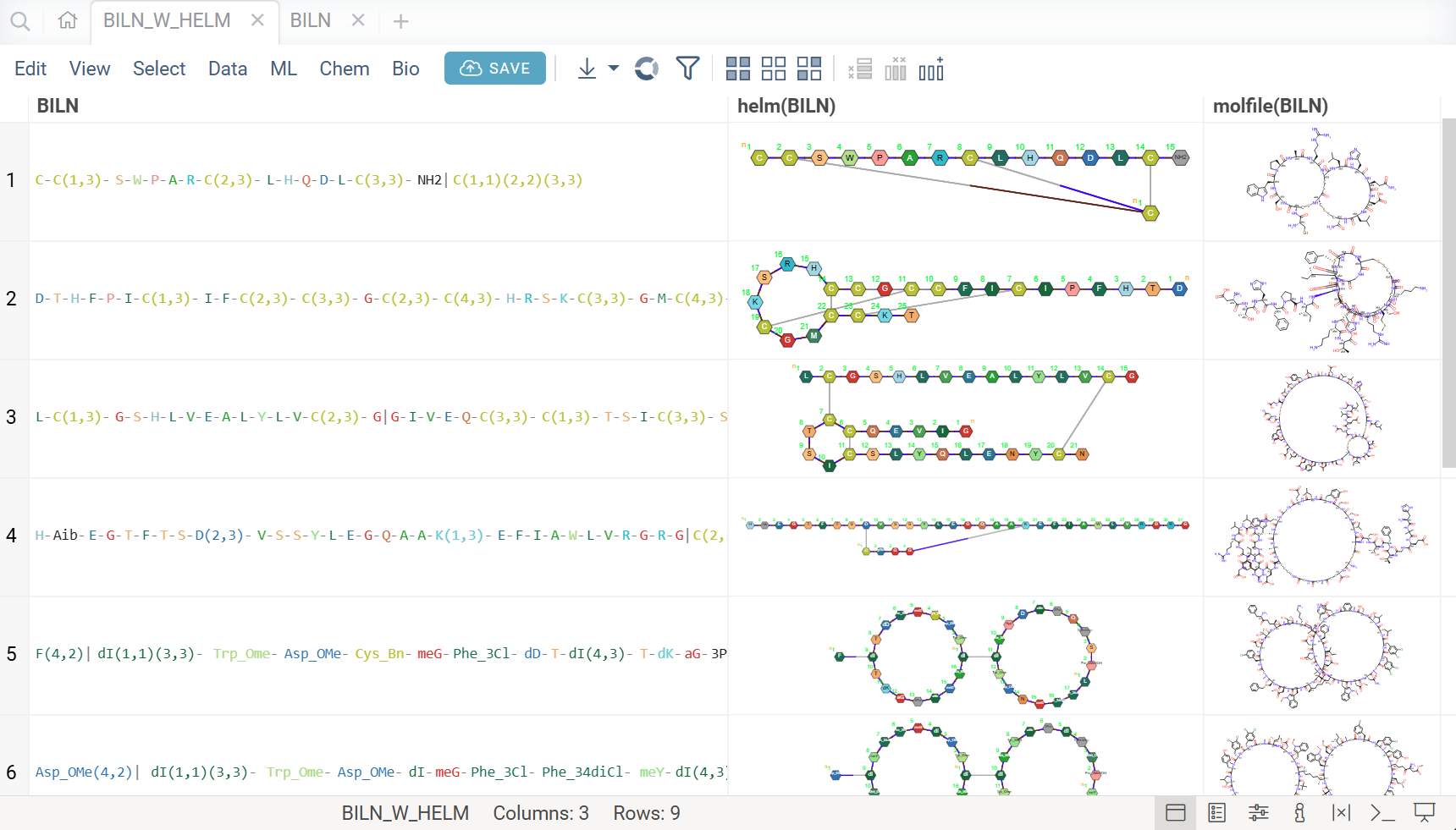Expand the download options dropdown arrow
Image resolution: width=1456 pixels, height=830 pixels.
click(x=614, y=69)
